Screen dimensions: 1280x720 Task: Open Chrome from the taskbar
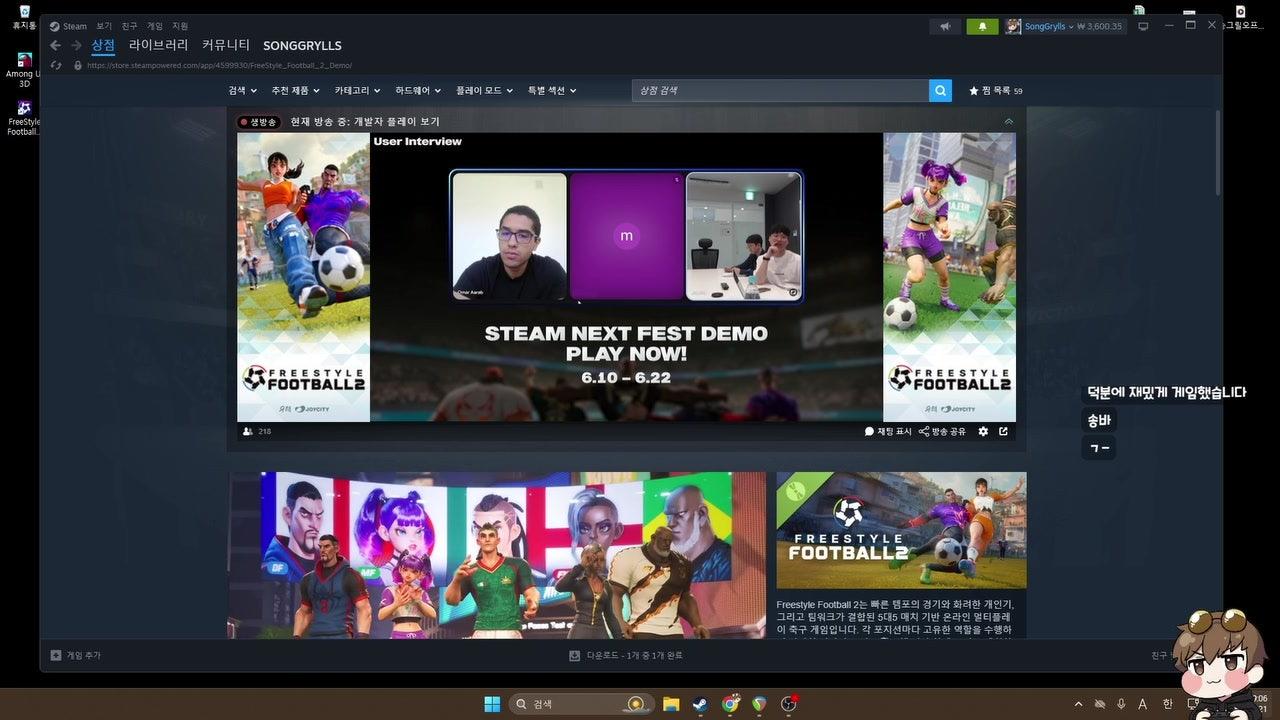[730, 704]
